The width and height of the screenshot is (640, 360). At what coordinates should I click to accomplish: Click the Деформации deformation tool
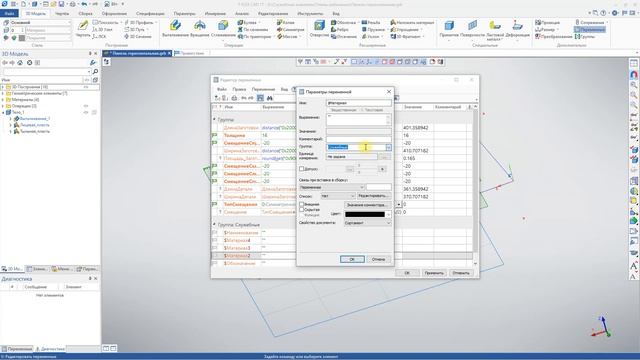click(518, 29)
